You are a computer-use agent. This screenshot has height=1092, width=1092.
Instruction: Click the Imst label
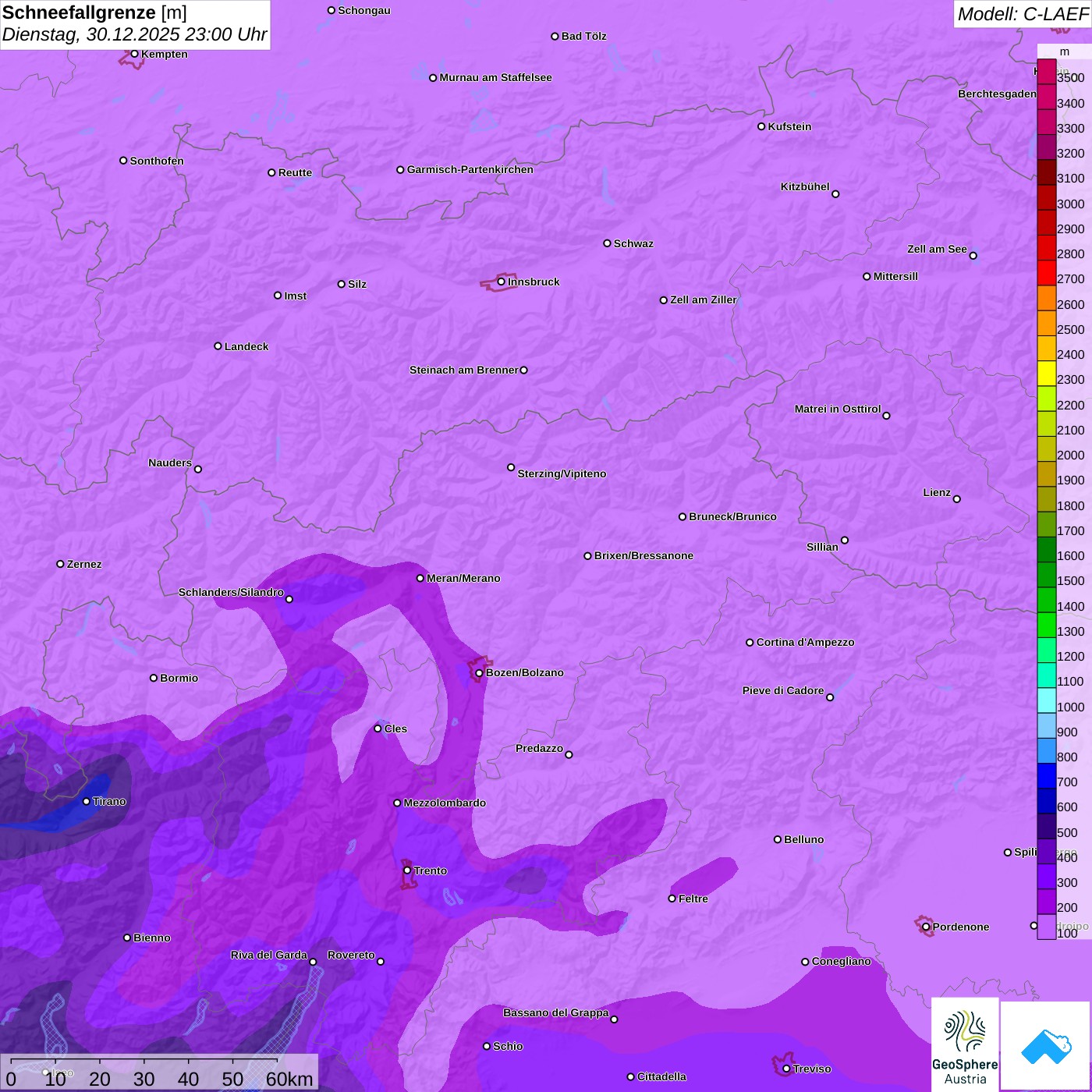click(x=296, y=296)
